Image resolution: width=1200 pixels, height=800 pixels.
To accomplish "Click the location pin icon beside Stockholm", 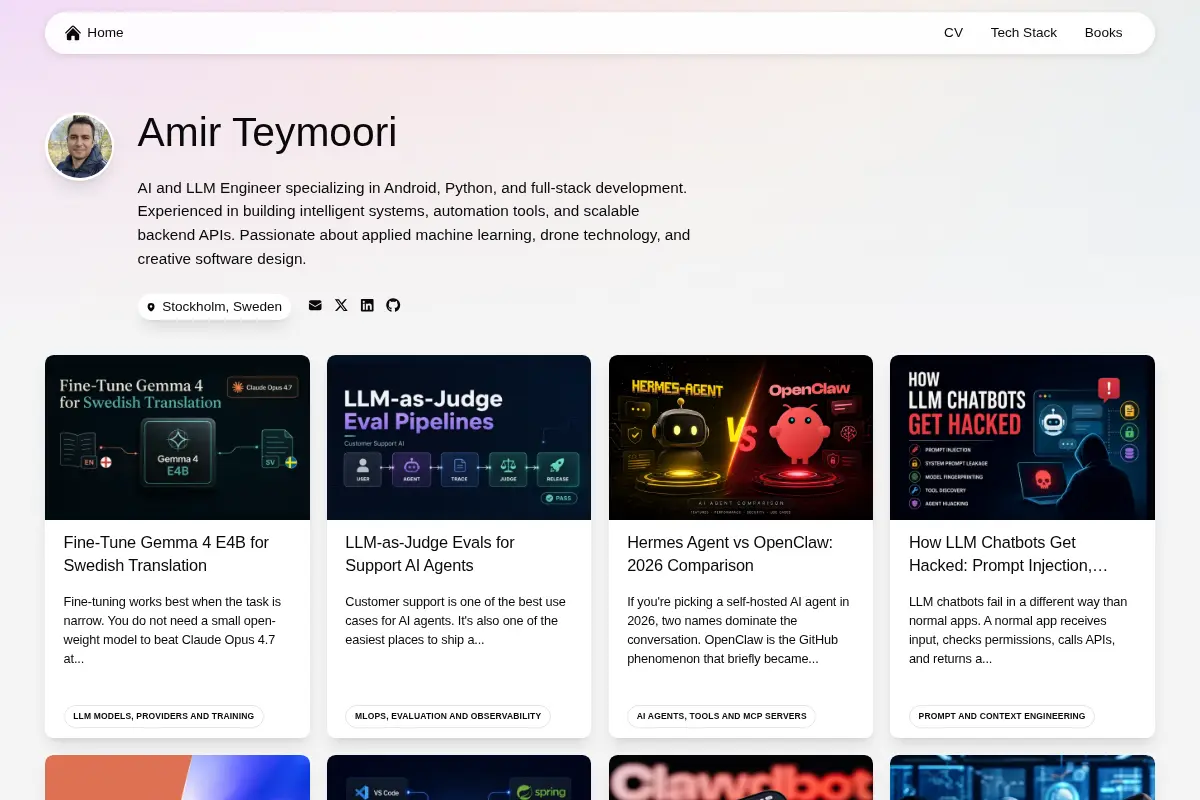I will tap(151, 307).
